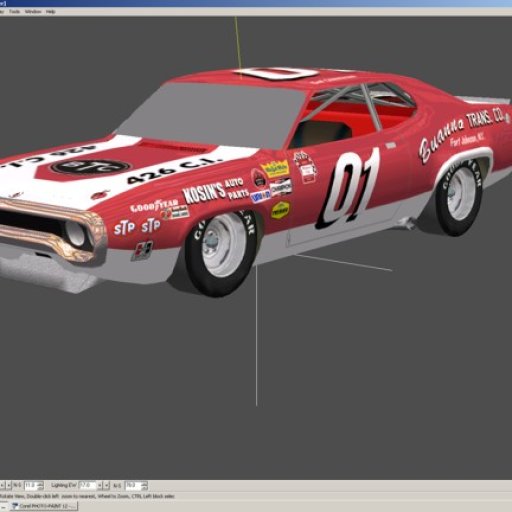Open the Help menu

click(x=50, y=12)
